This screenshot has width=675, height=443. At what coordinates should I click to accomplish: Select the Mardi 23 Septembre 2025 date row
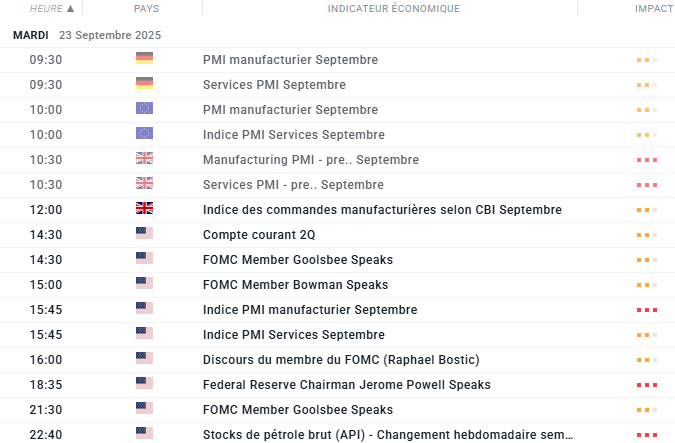coord(87,35)
